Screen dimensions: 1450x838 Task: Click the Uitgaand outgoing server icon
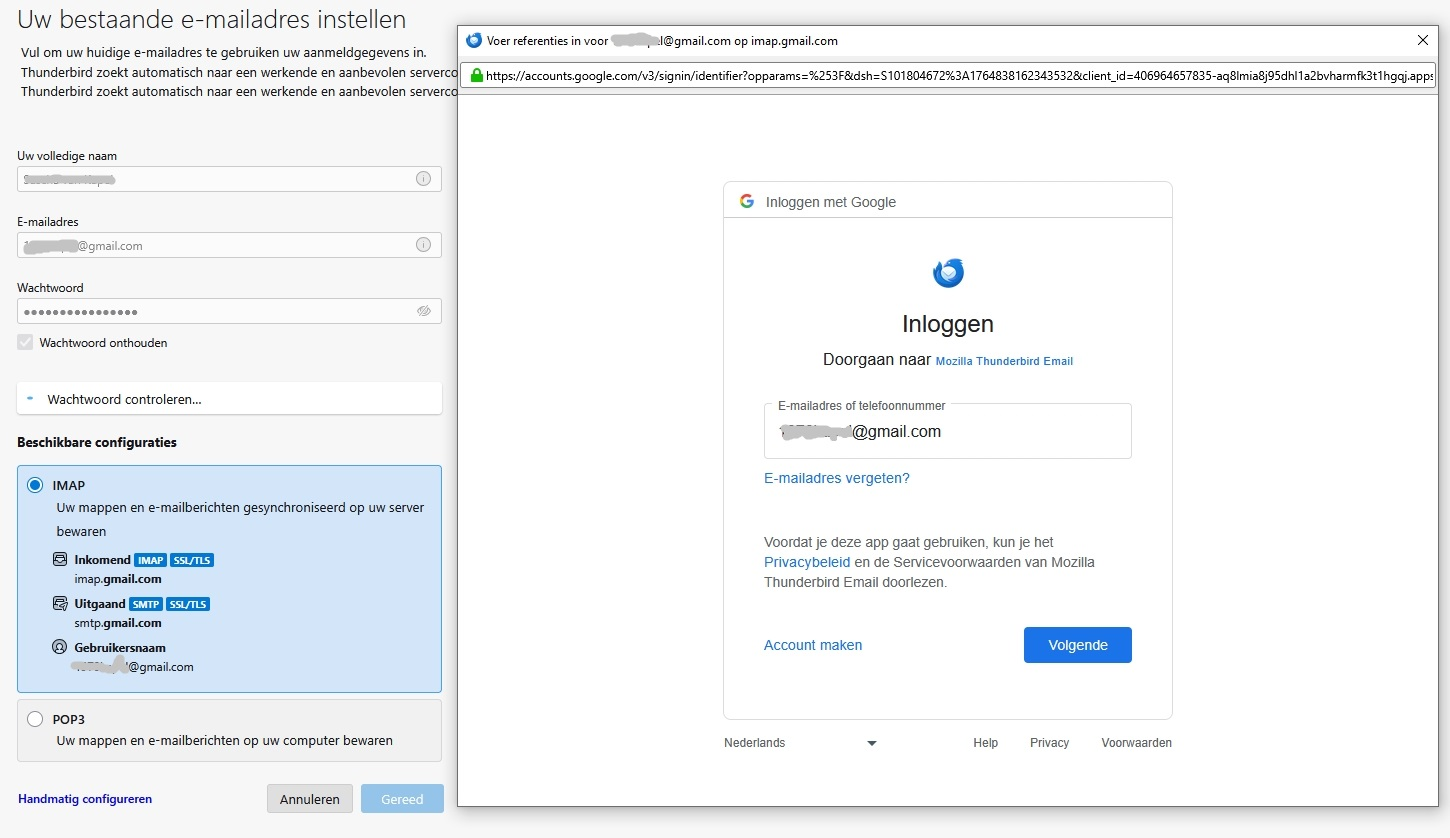[61, 604]
